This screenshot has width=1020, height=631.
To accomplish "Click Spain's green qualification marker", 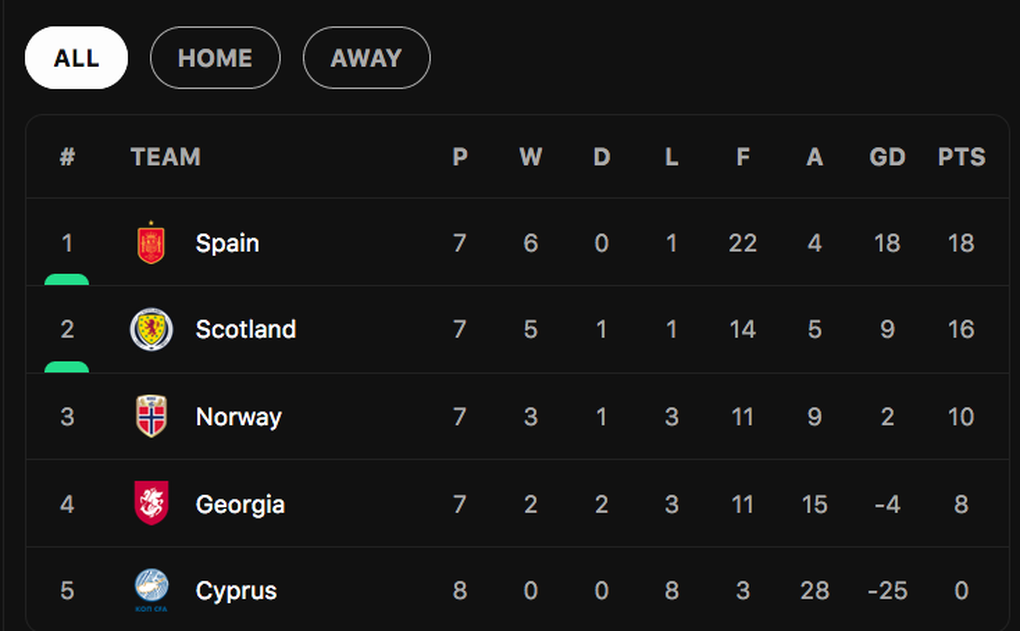I will click(66, 280).
